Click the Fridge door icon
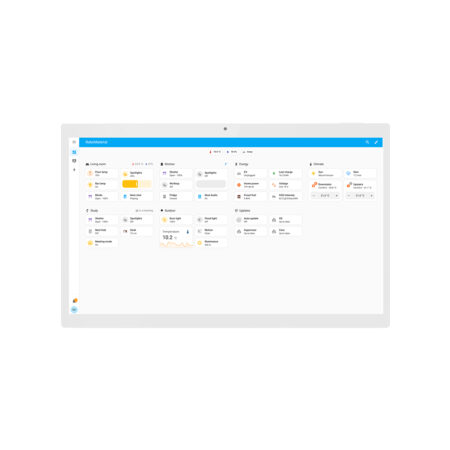The height and width of the screenshot is (450, 450). click(x=164, y=196)
